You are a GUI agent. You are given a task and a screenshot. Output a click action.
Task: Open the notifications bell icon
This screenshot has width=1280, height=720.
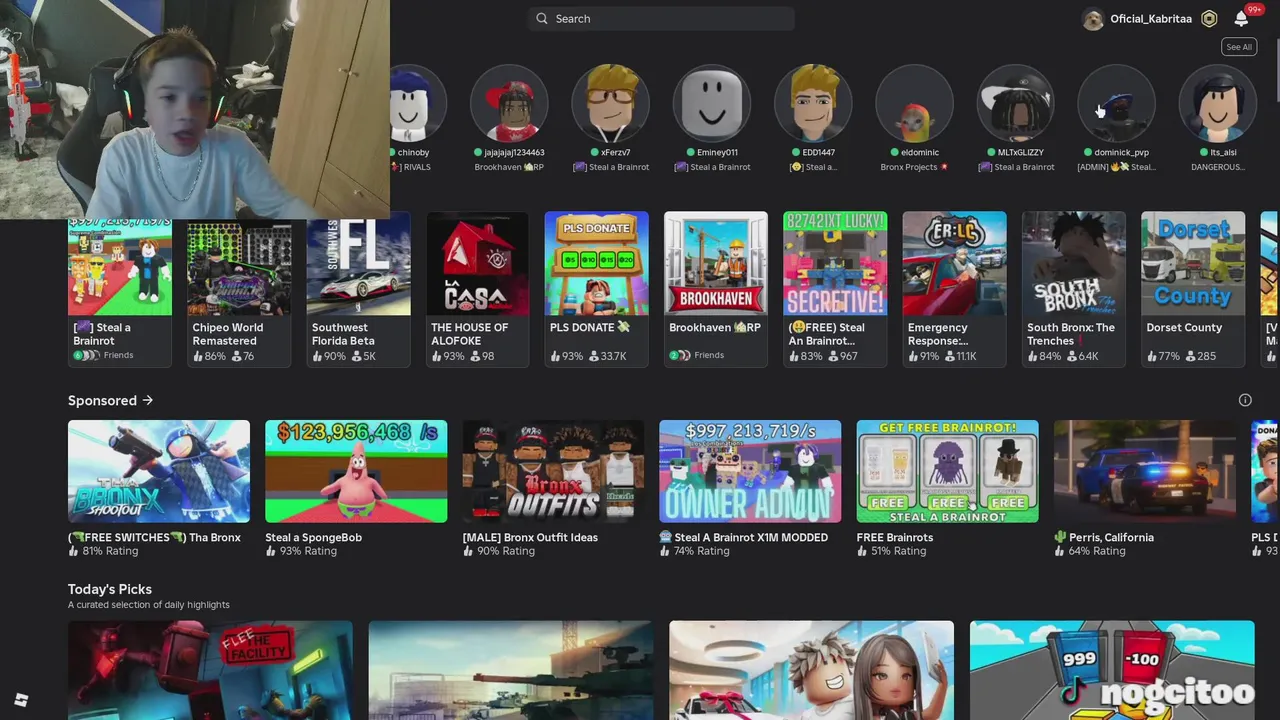pyautogui.click(x=1241, y=19)
